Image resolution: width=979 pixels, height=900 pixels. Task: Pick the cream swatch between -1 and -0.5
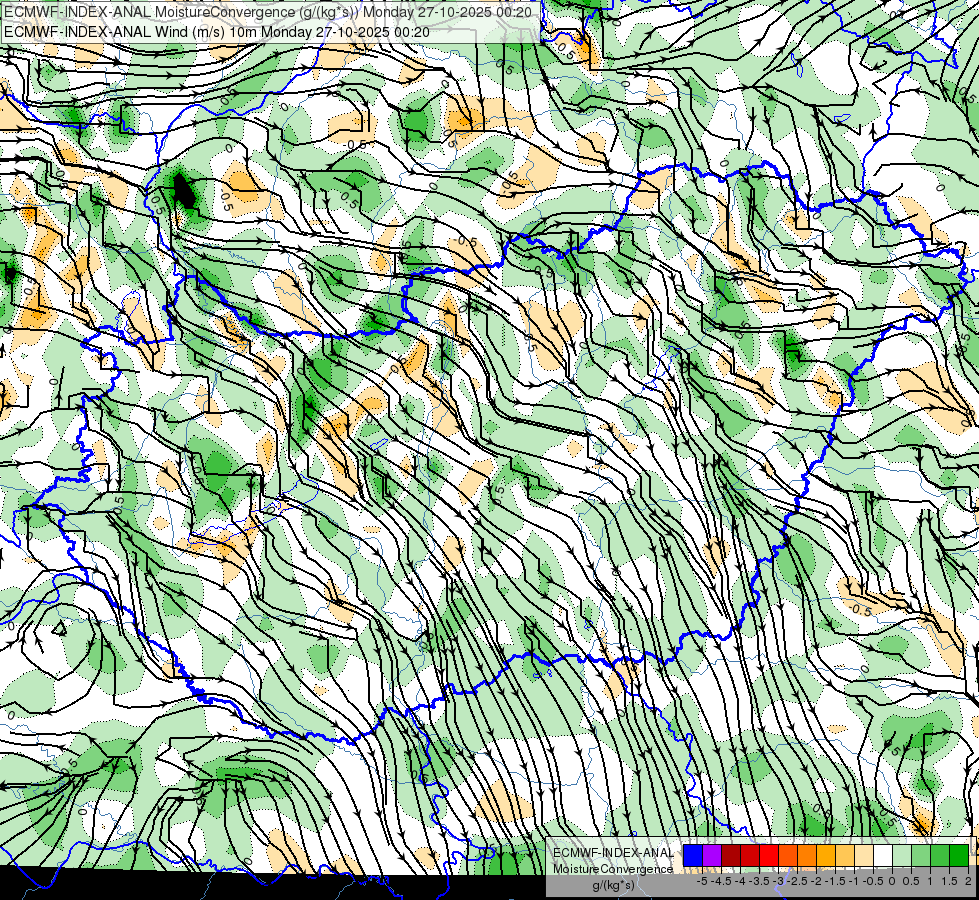(864, 856)
